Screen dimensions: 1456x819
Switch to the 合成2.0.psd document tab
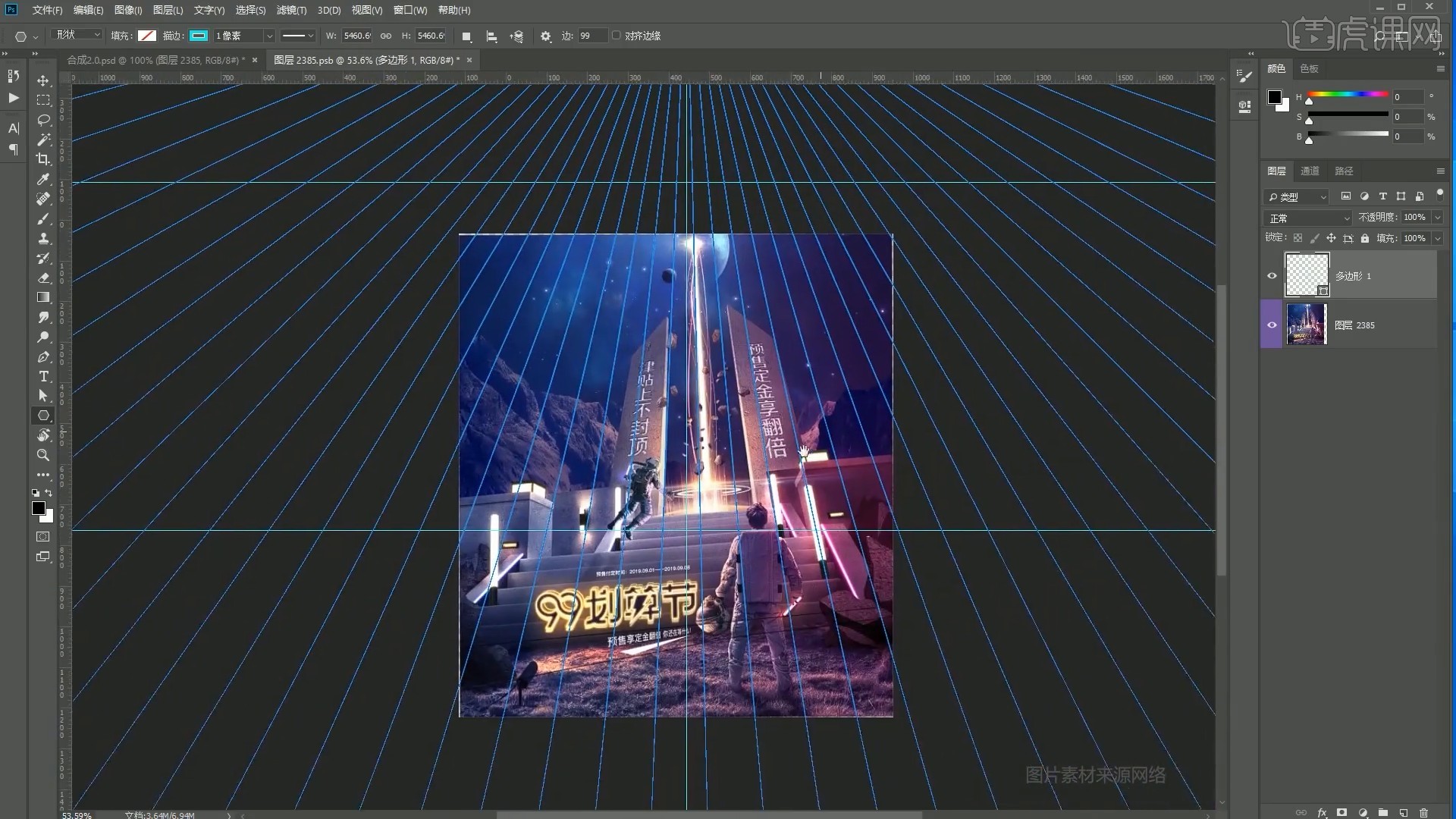(155, 60)
